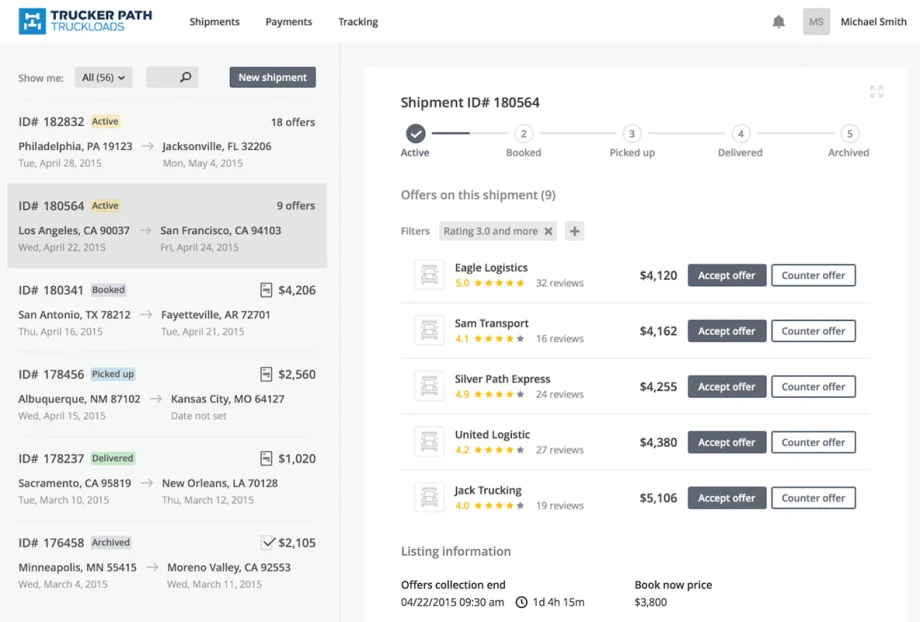Open the Shipments menu
The width and height of the screenshot is (920, 622).
pos(214,22)
